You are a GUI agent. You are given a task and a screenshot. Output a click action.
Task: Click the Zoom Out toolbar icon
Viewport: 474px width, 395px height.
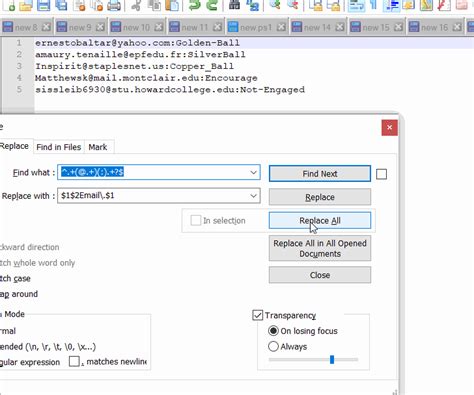click(x=293, y=5)
